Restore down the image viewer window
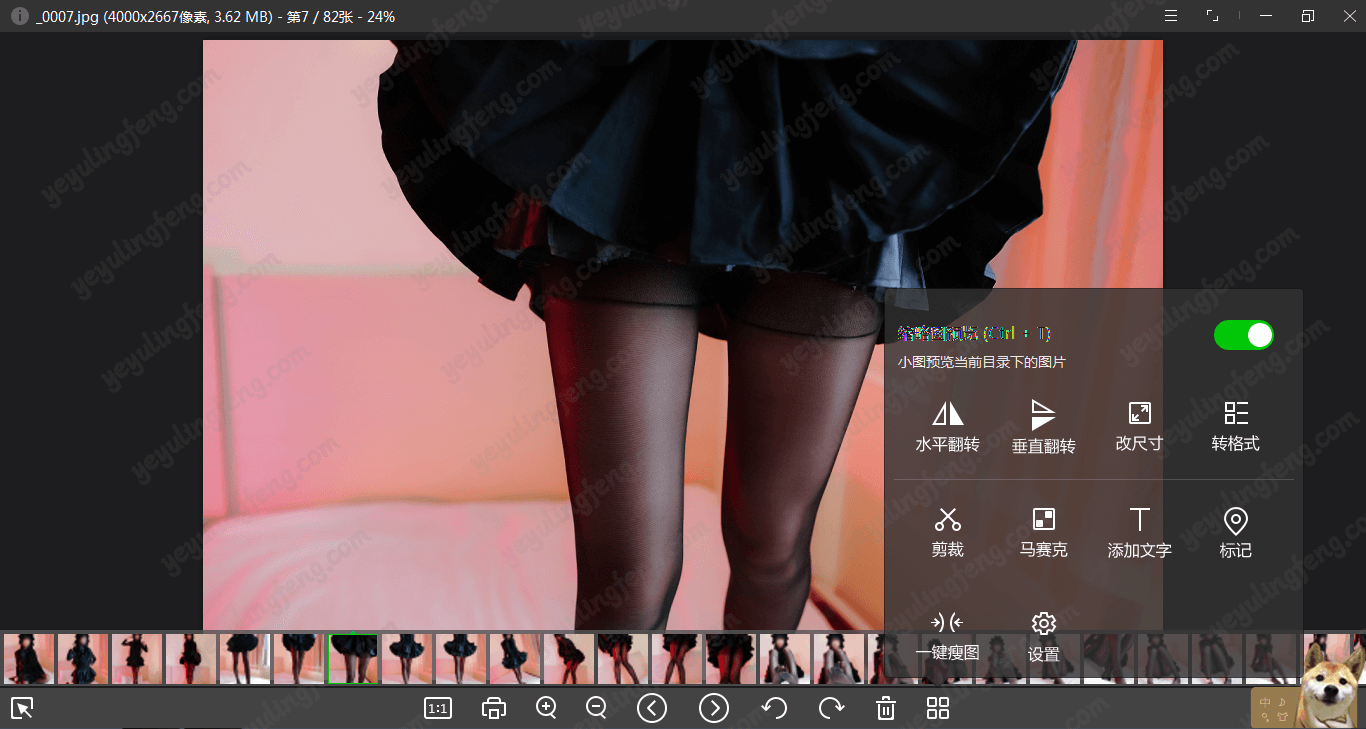The image size is (1366, 729). [1308, 16]
